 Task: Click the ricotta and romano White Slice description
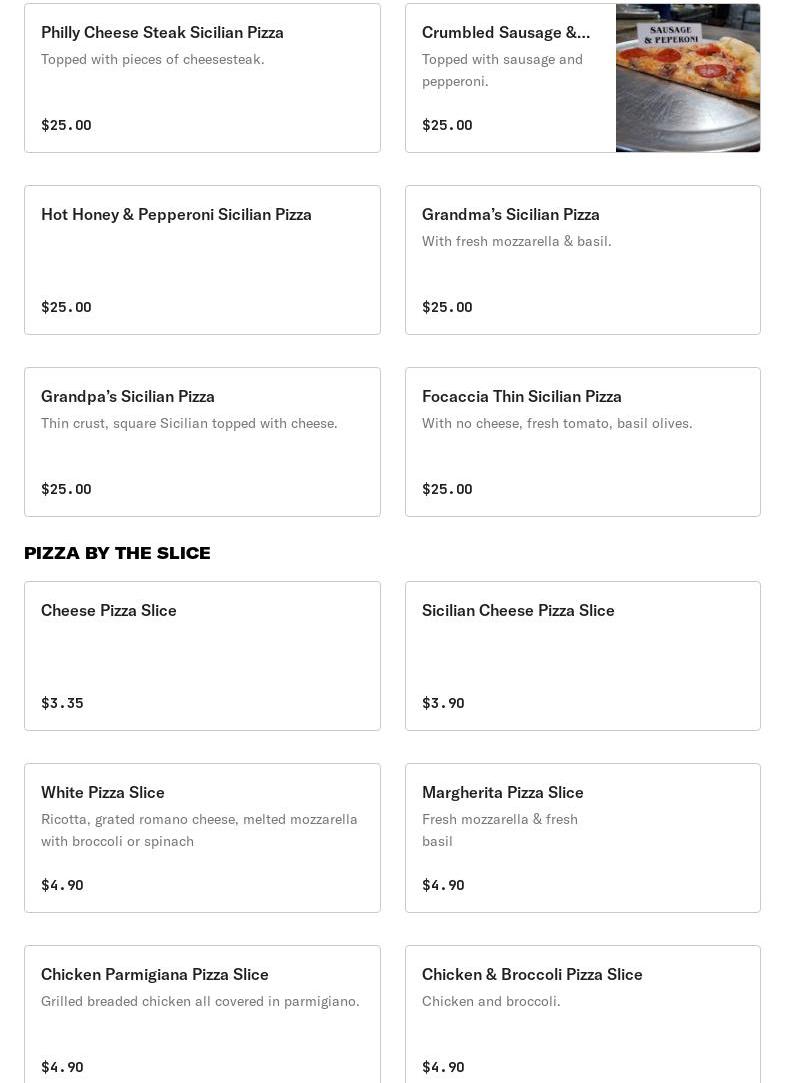pyautogui.click(x=199, y=830)
